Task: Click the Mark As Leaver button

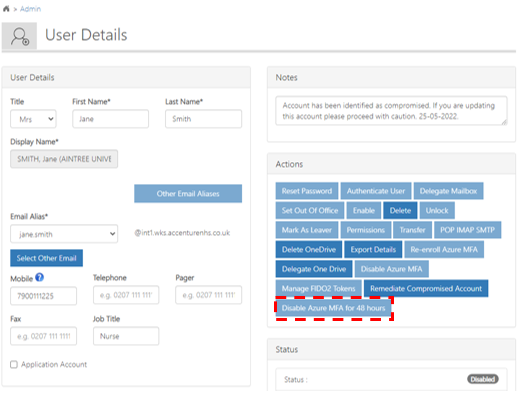Action: click(x=307, y=230)
